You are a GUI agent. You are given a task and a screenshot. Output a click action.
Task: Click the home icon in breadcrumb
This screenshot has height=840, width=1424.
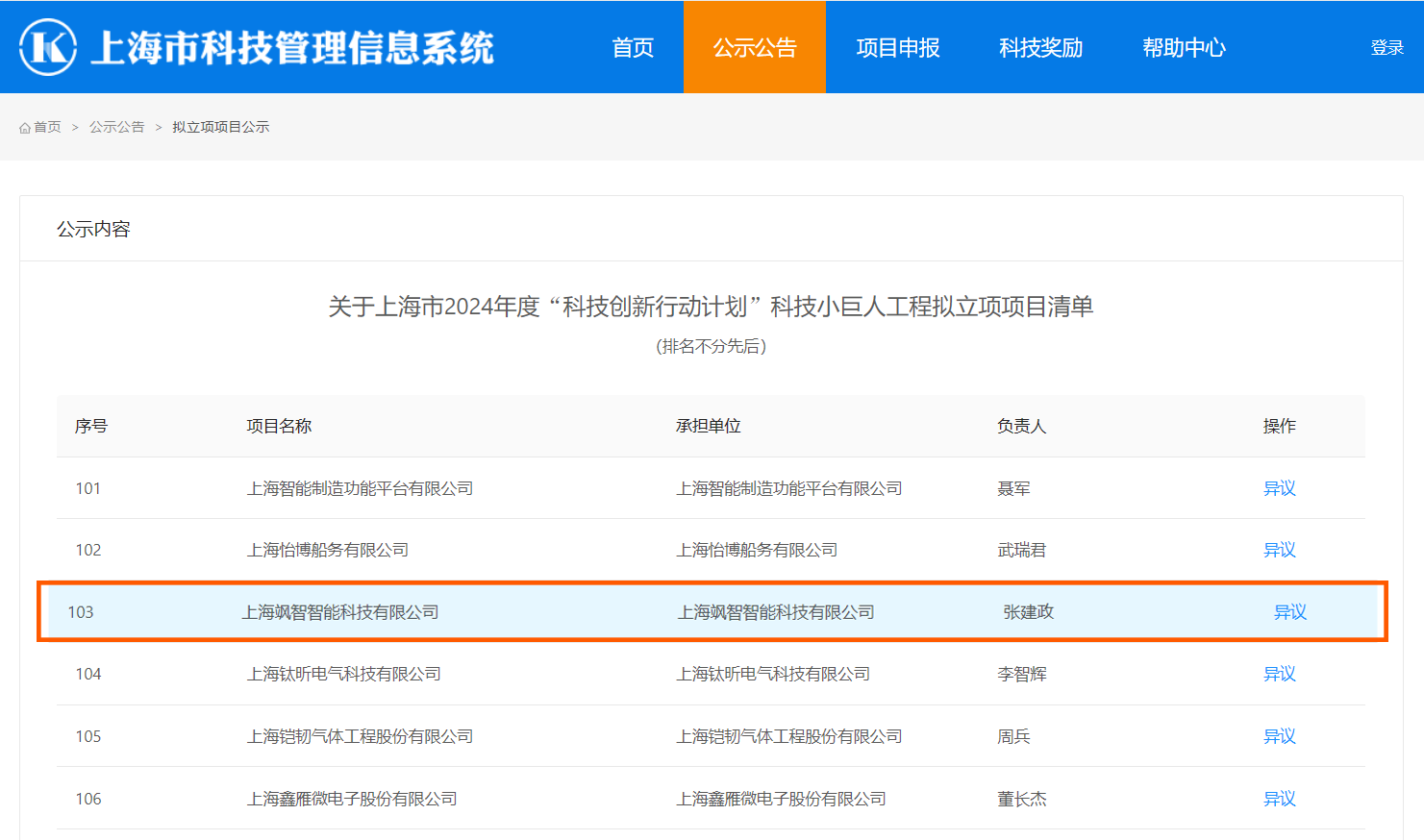point(25,128)
